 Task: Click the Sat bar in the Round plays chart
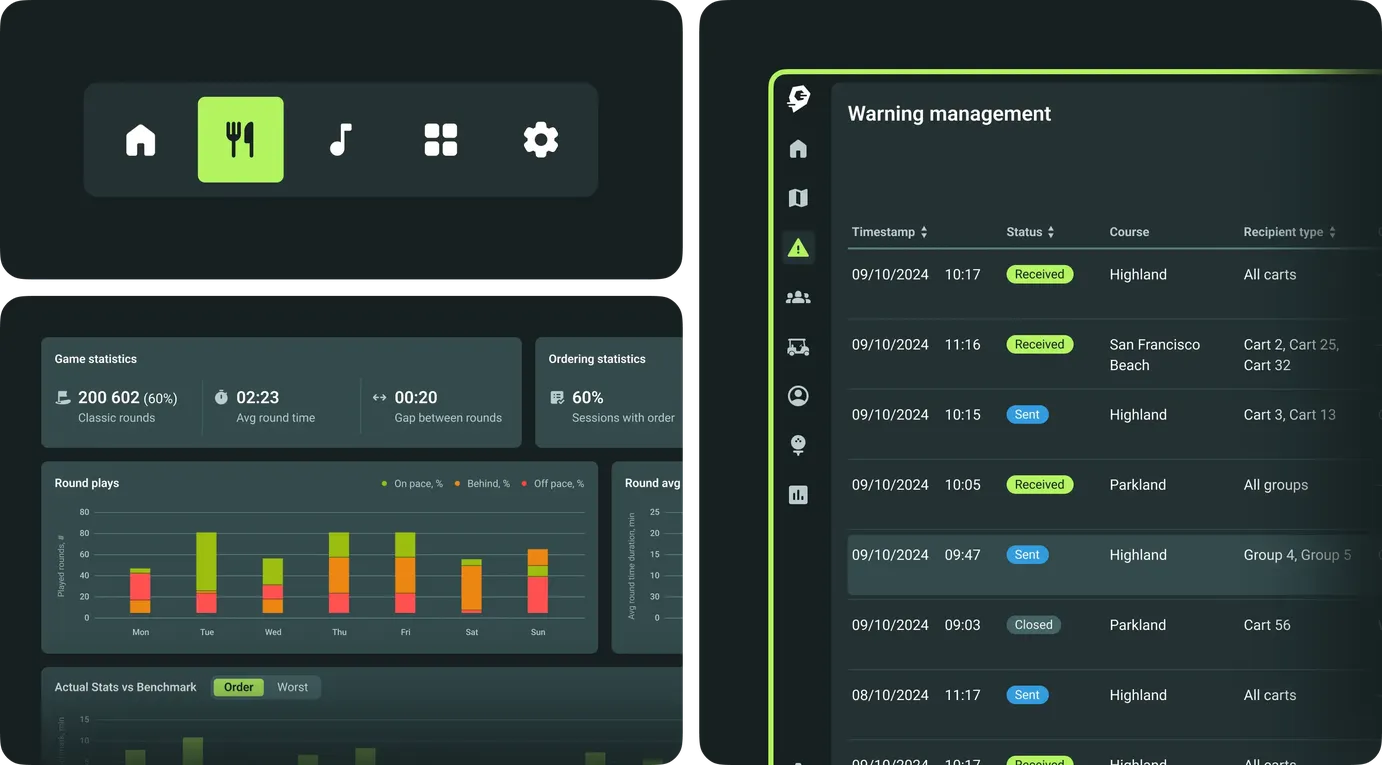(x=471, y=586)
